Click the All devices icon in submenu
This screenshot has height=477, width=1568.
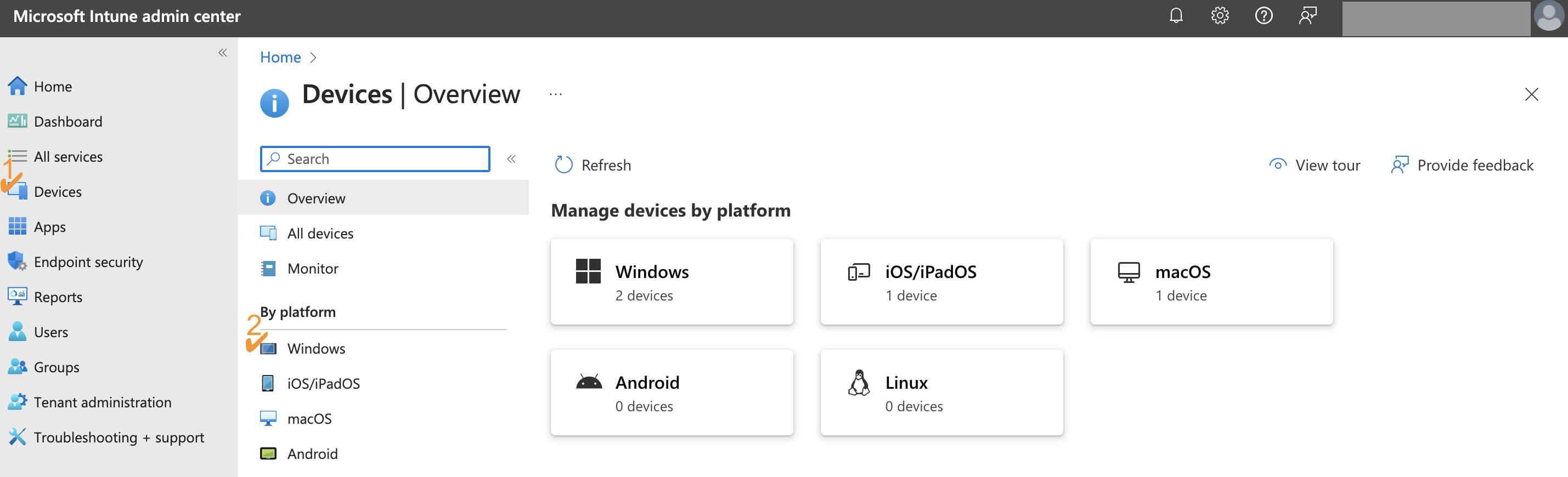click(x=268, y=233)
